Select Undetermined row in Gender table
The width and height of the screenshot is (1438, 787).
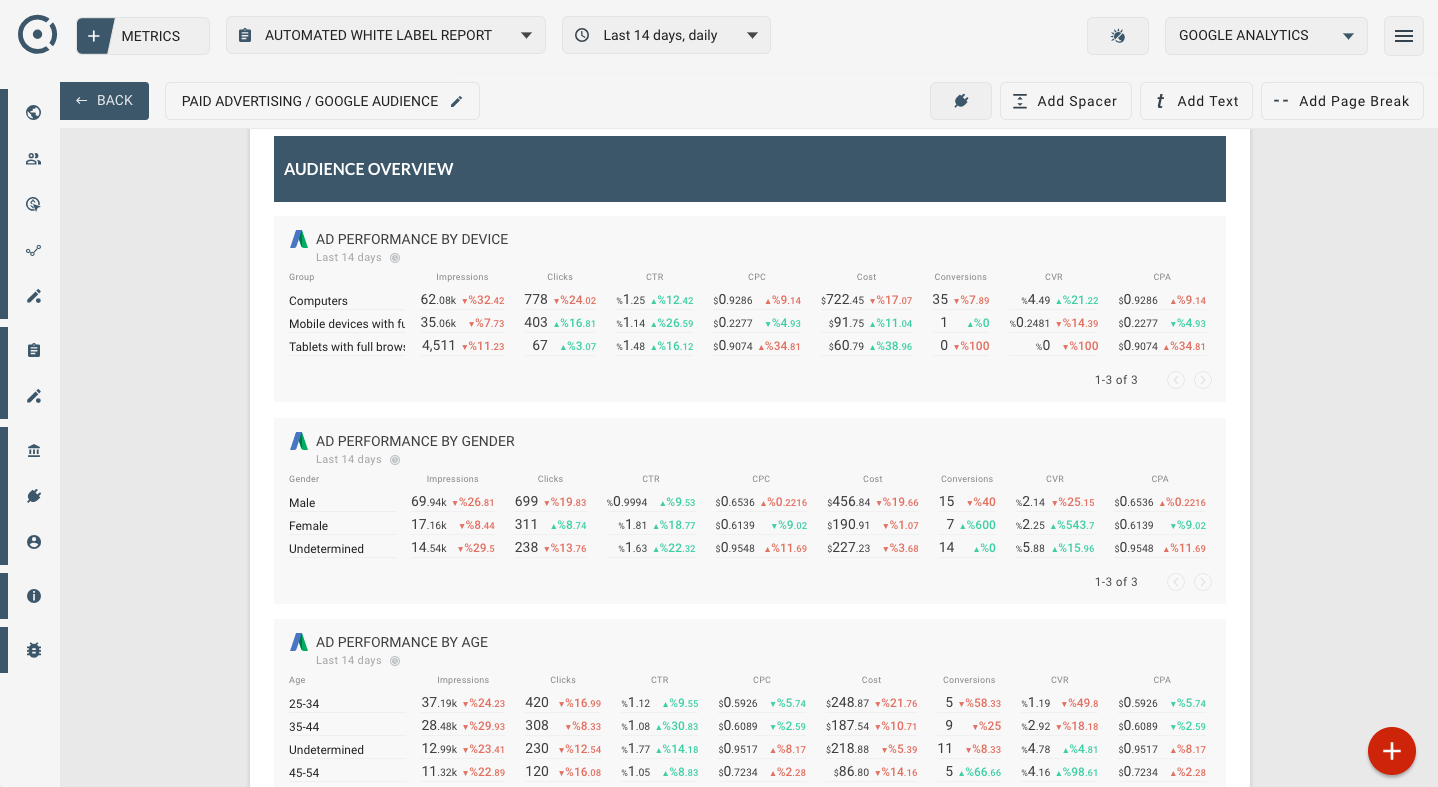tap(327, 549)
